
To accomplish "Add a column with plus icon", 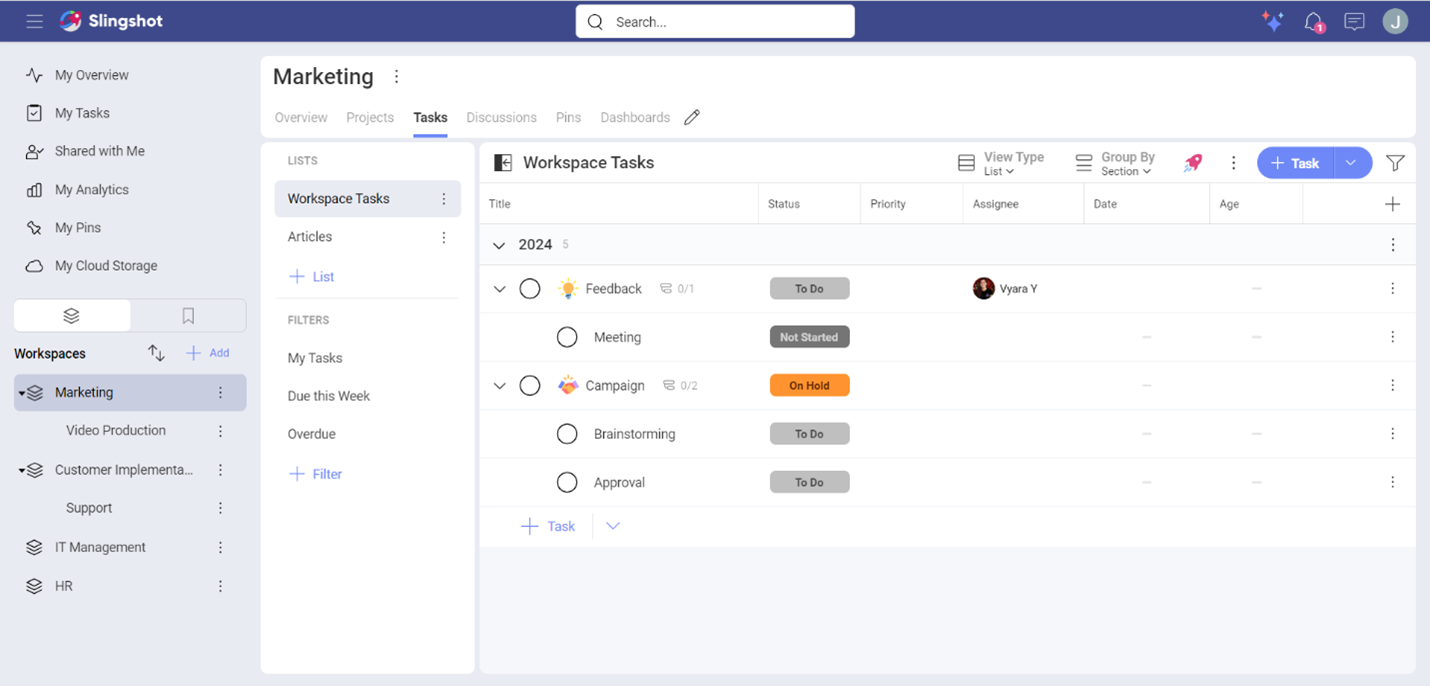I will 1392,204.
